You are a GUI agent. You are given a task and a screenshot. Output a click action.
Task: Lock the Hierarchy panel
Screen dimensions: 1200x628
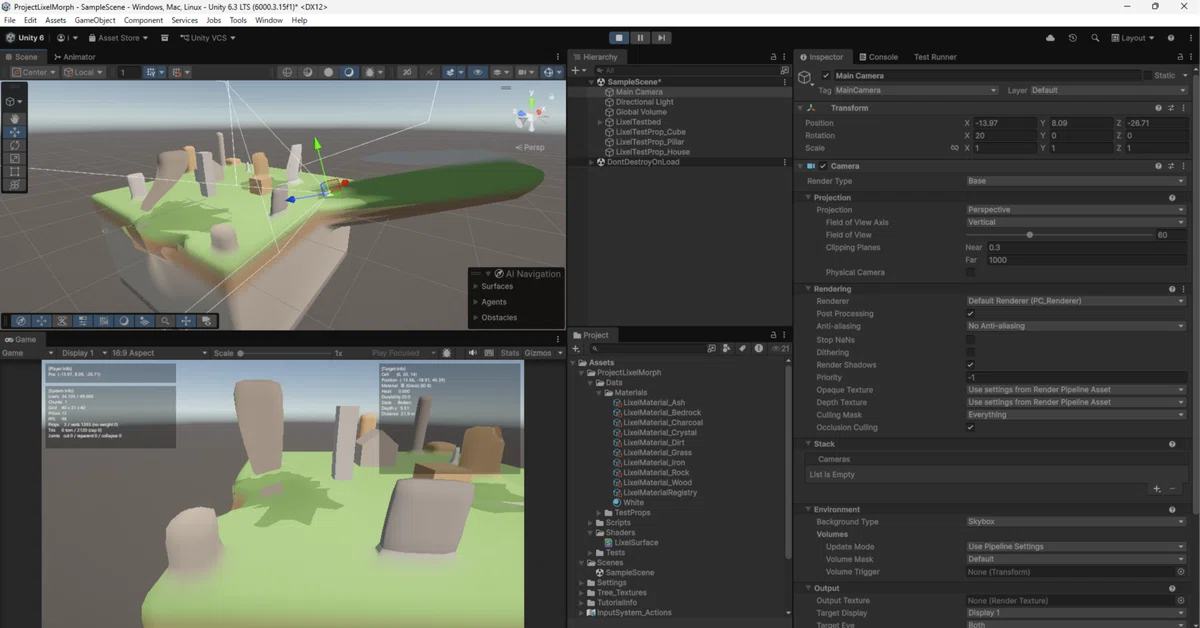point(772,57)
